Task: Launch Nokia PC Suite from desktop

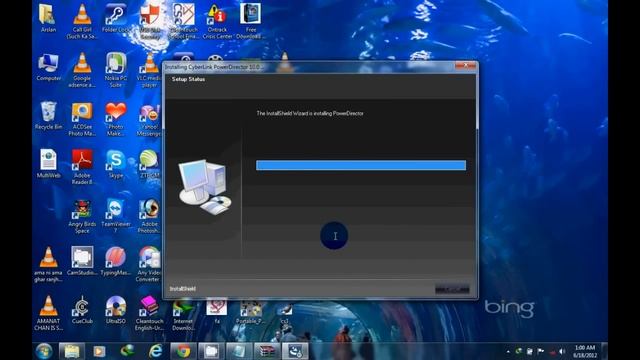Action: pyautogui.click(x=116, y=70)
